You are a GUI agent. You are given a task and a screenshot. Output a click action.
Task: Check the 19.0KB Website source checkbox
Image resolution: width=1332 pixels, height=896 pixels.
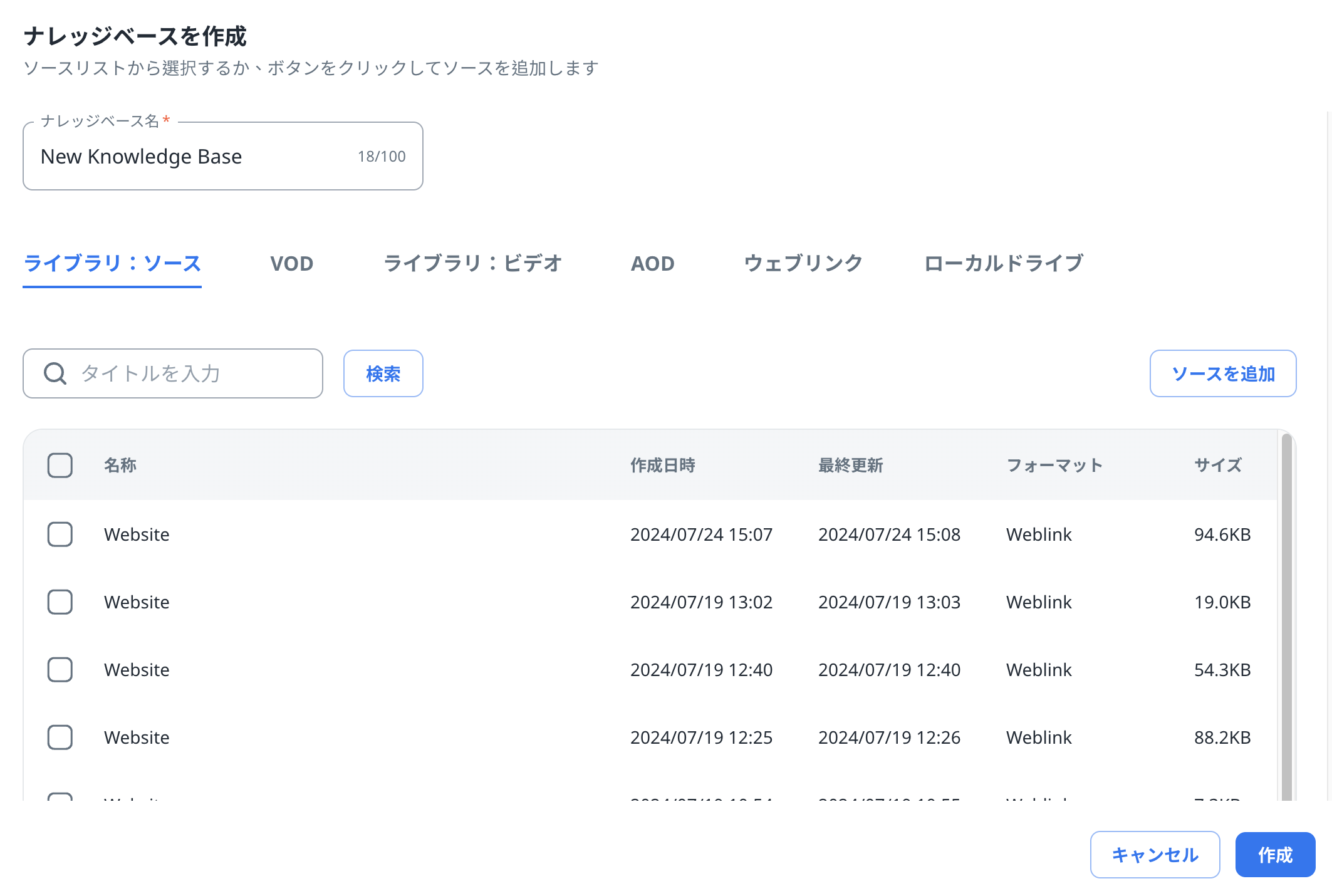coord(60,602)
